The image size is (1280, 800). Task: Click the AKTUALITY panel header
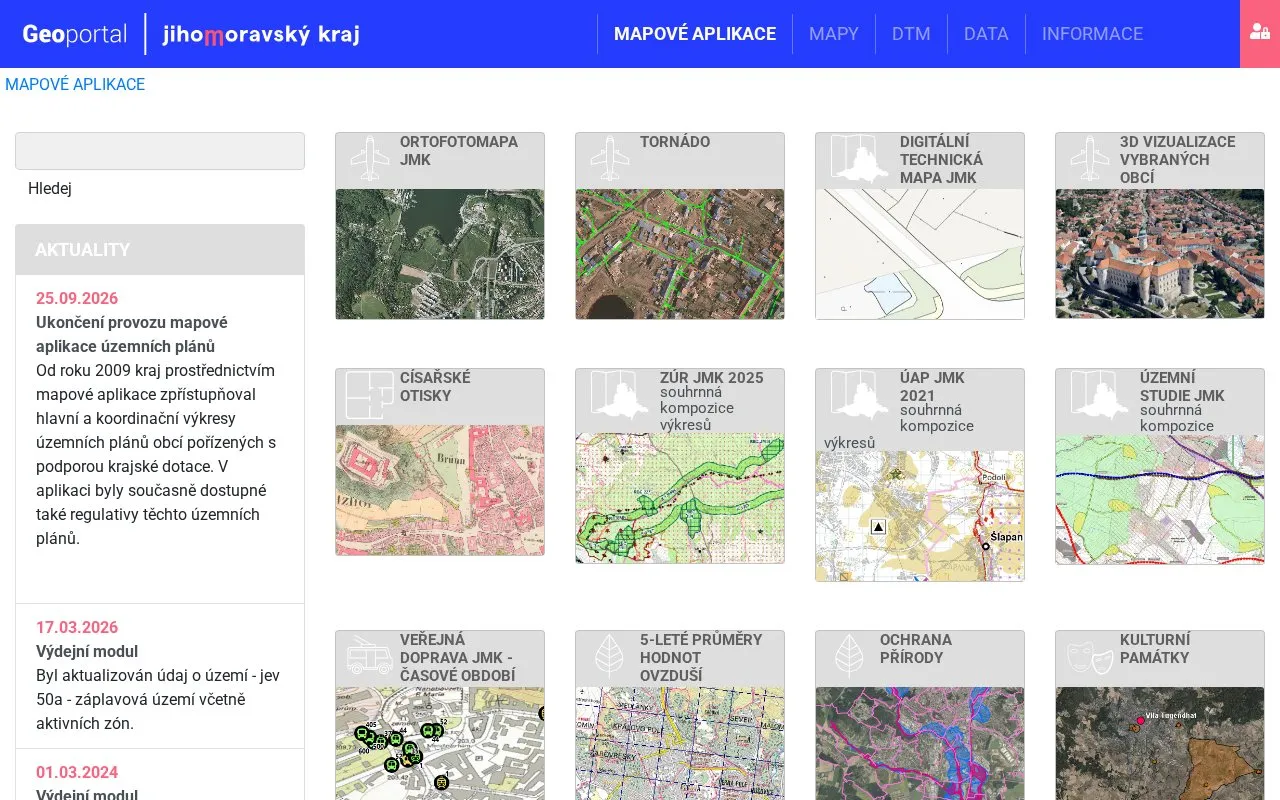(x=160, y=250)
